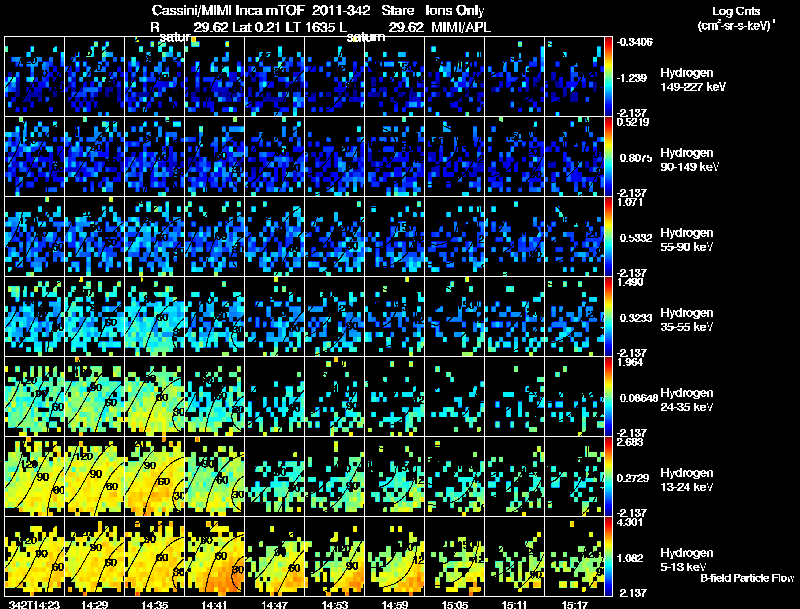The image size is (800, 609).
Task: Click the (cm²-sr-s-keV) units text
Action: coord(737,26)
